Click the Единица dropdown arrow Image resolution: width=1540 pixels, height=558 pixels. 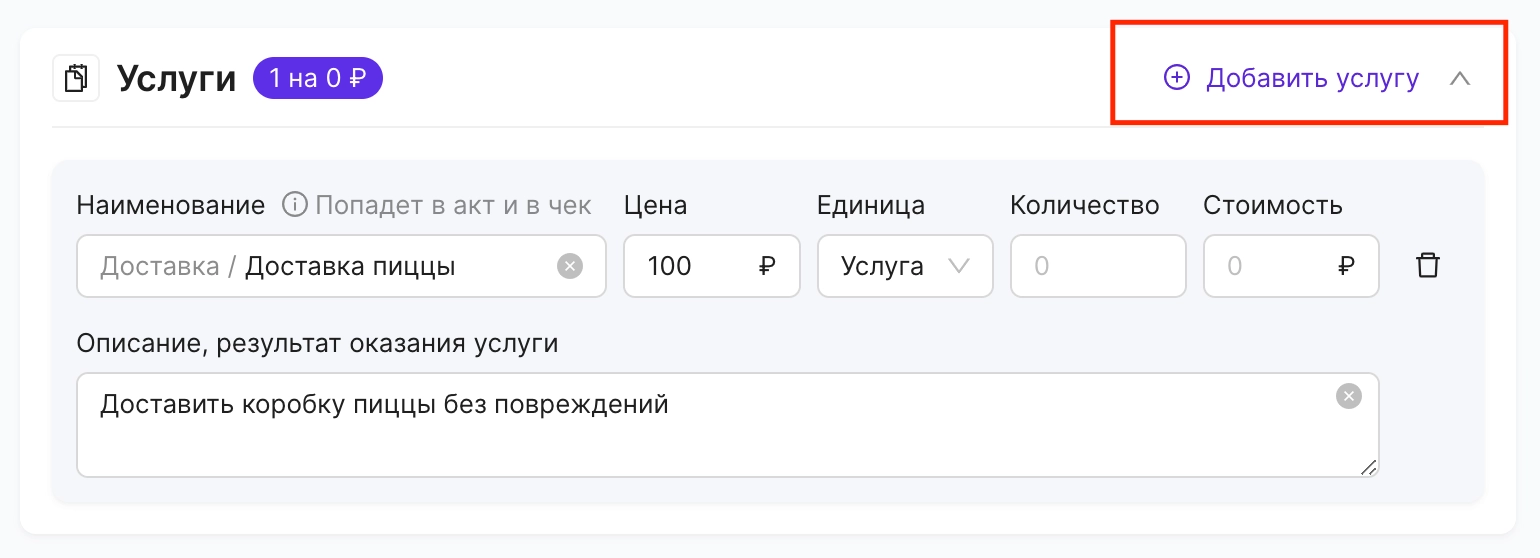[x=958, y=266]
